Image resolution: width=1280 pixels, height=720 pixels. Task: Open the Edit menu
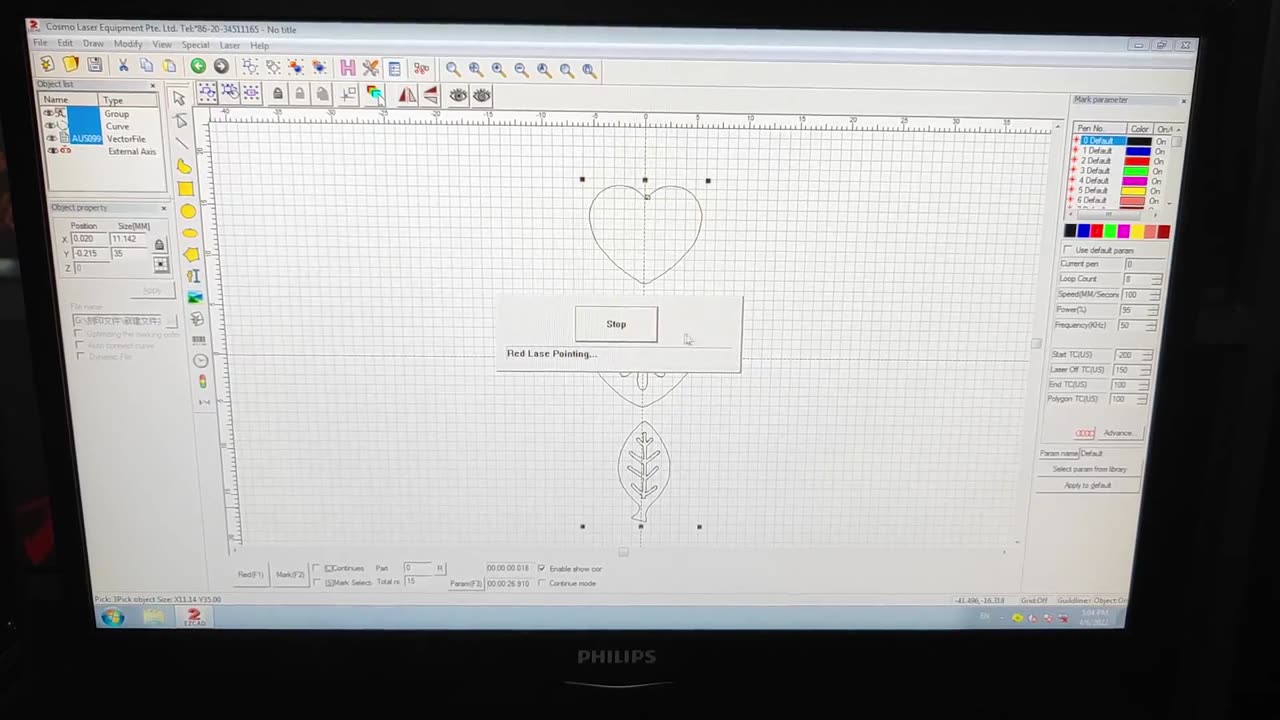[65, 43]
